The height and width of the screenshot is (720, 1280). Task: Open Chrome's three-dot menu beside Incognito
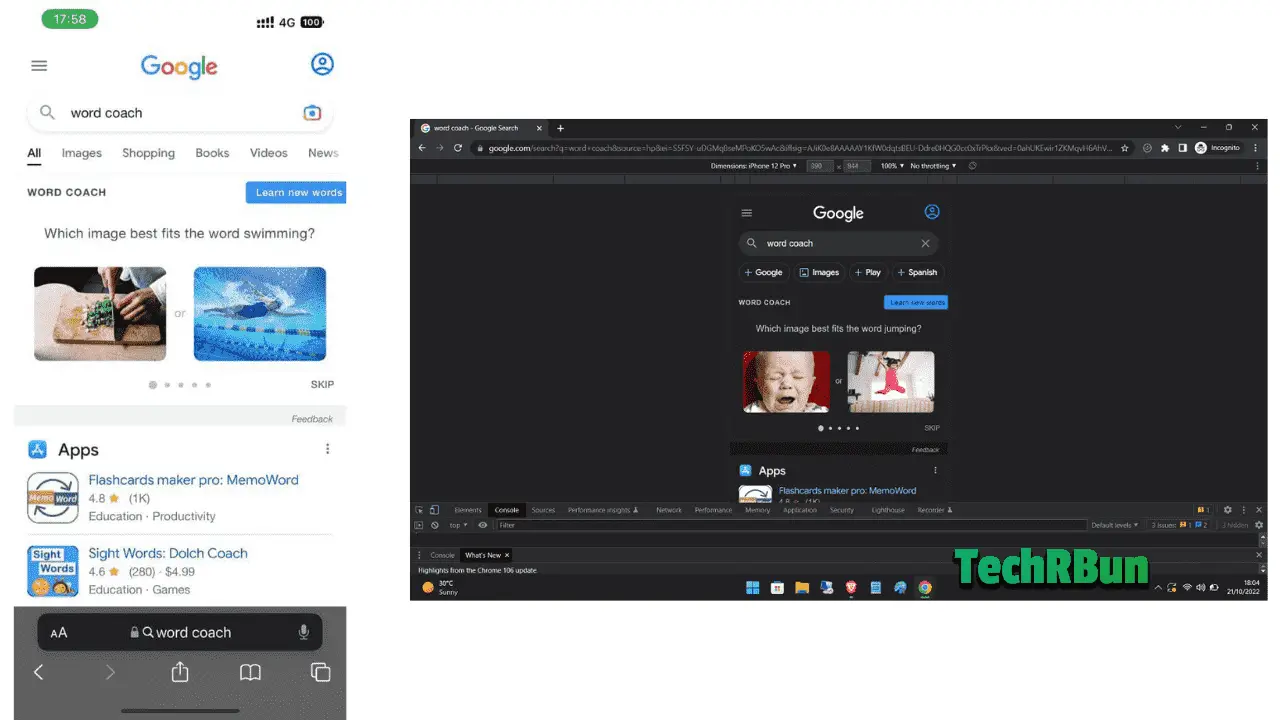pos(1255,148)
